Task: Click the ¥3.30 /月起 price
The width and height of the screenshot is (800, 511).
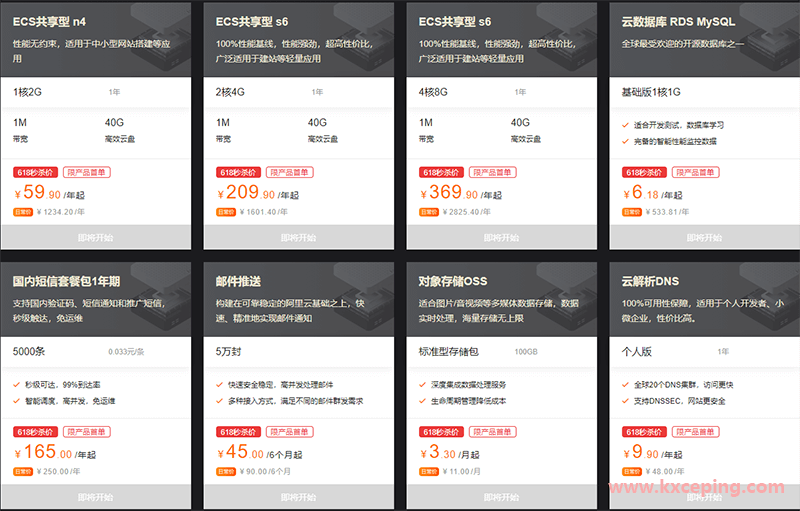Action: point(450,452)
